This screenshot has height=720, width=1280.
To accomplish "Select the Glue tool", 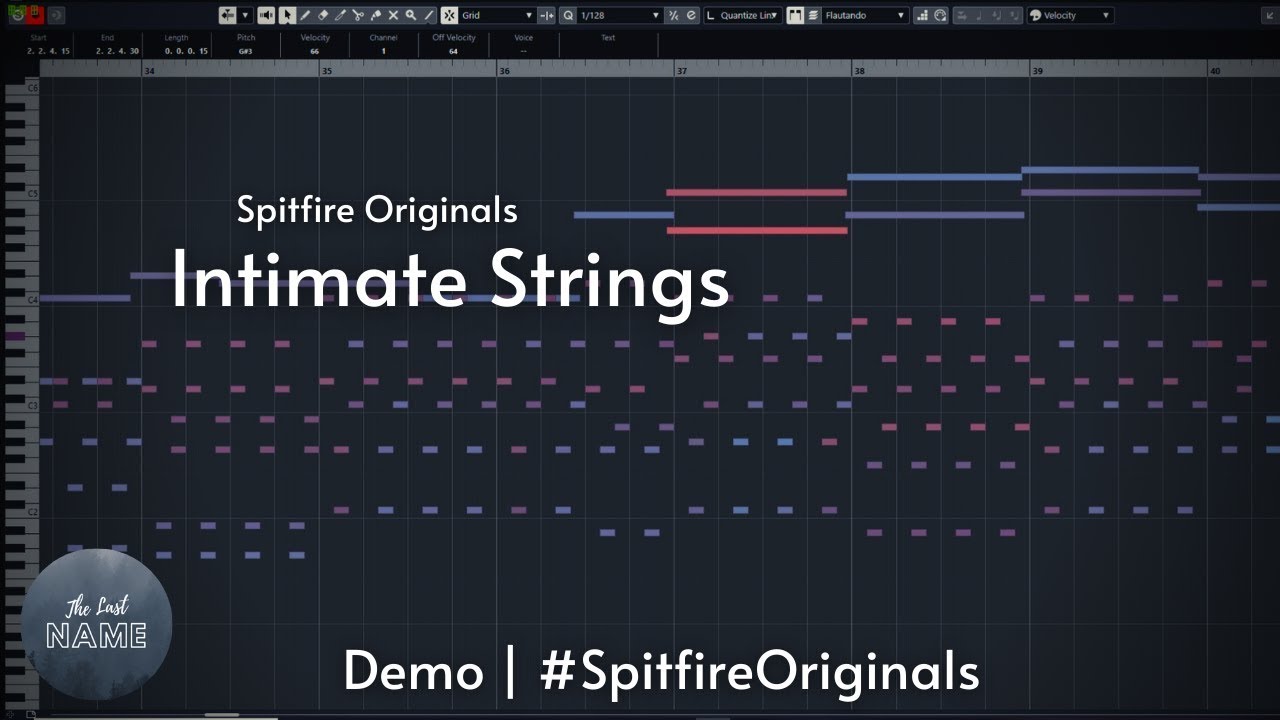I will pyautogui.click(x=376, y=15).
